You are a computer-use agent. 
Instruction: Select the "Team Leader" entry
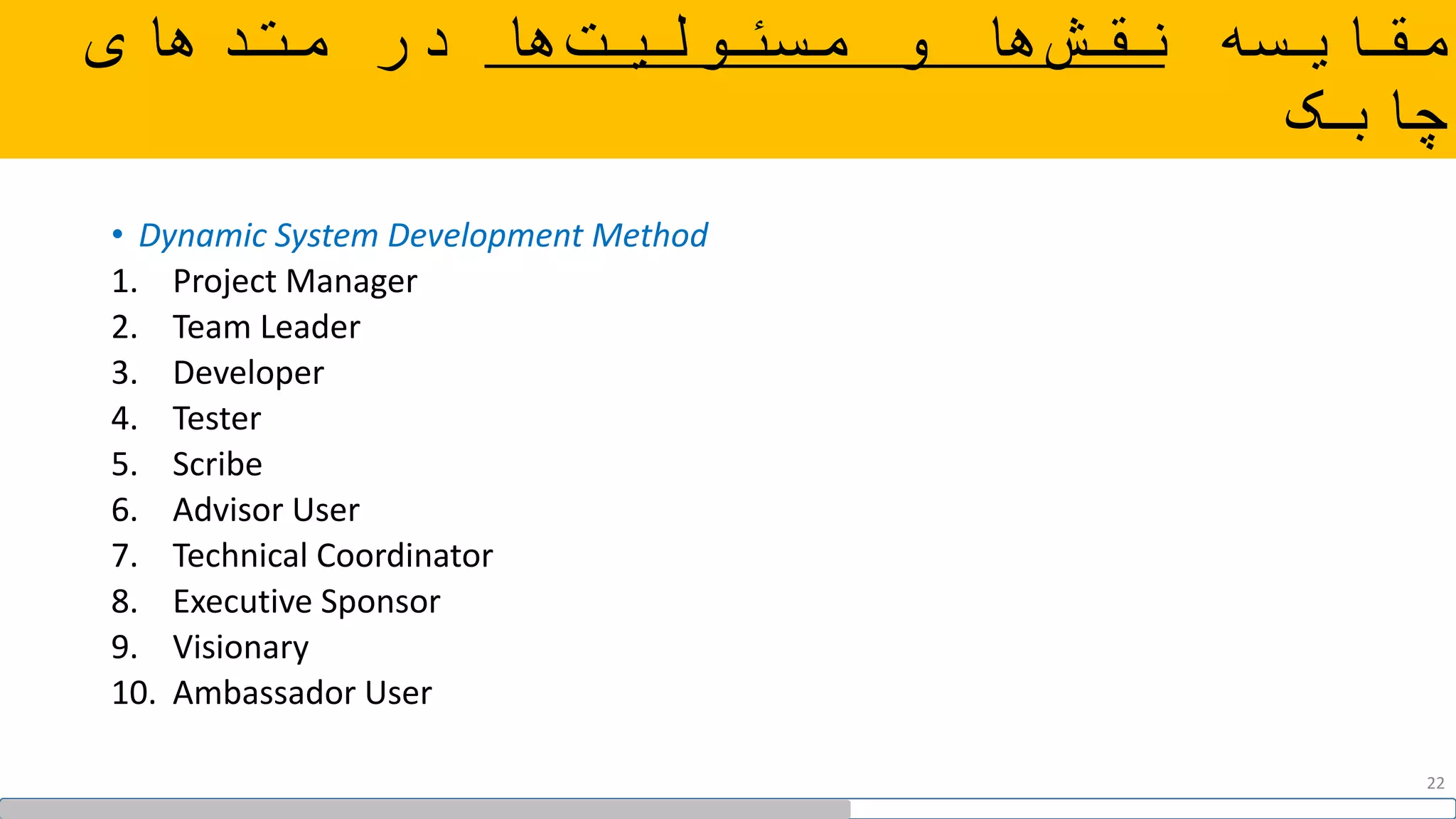266,327
